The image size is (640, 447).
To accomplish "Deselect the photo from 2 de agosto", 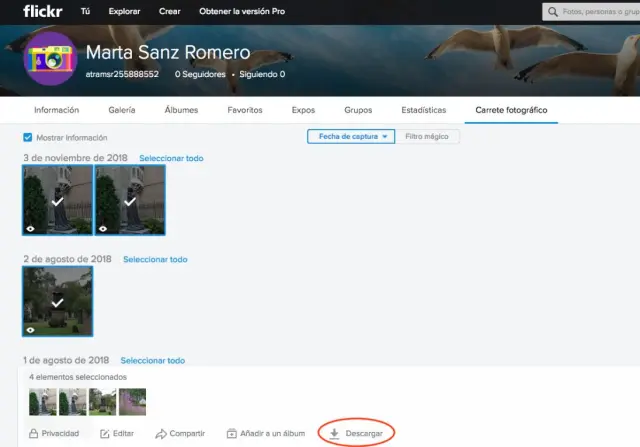I will [57, 301].
